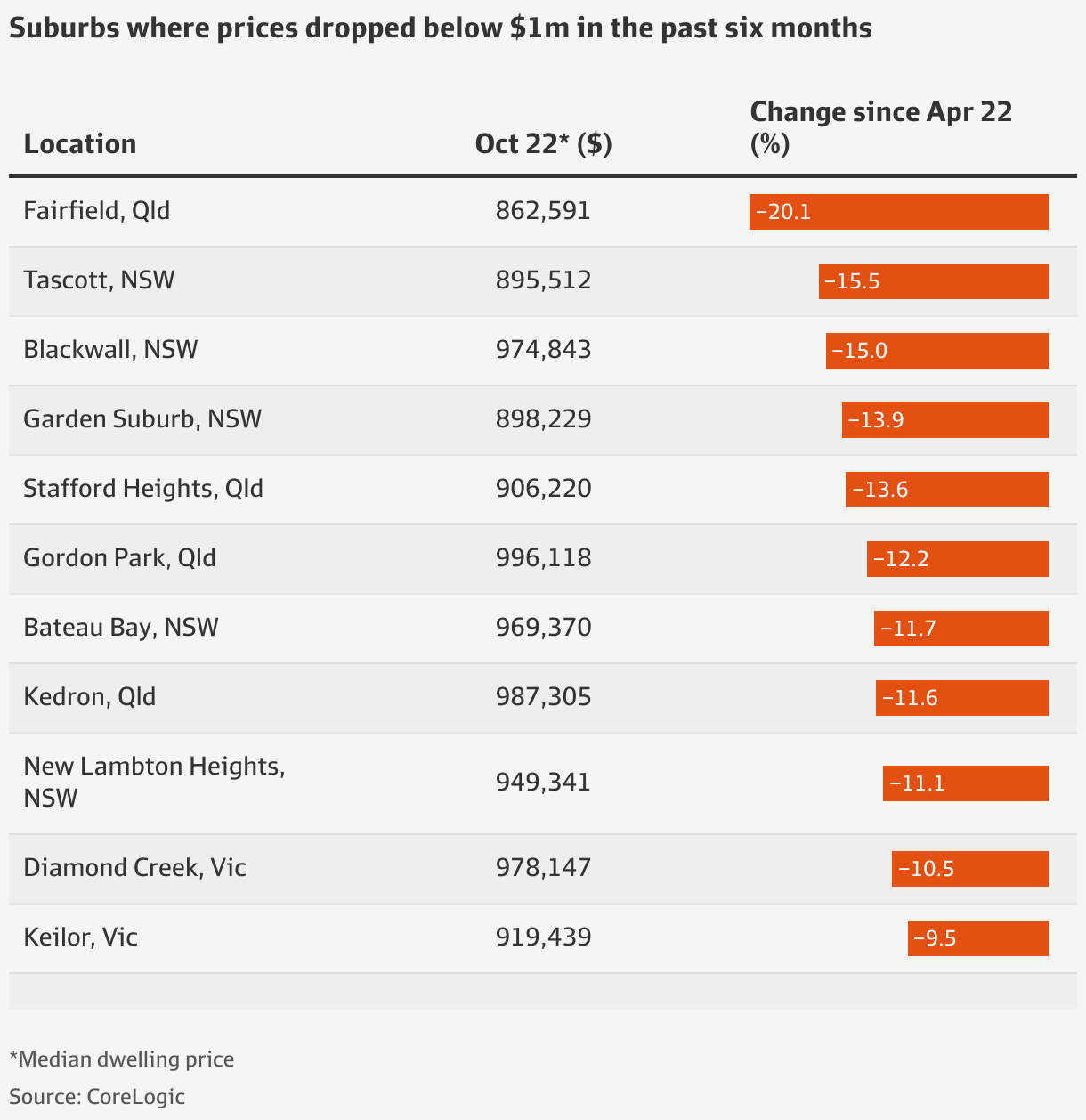Viewport: 1086px width, 1120px height.
Task: Click the 862,591 Fairfield price
Action: [x=543, y=211]
